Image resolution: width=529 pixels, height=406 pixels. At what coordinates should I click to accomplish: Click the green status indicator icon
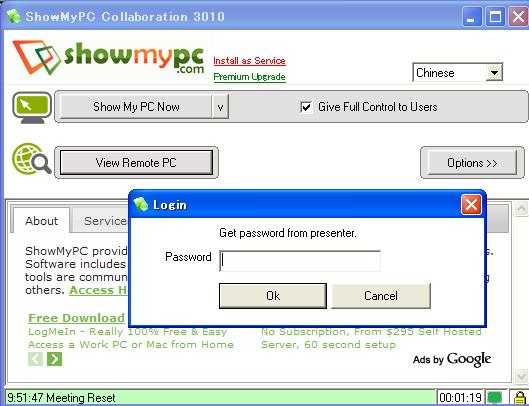coord(495,397)
